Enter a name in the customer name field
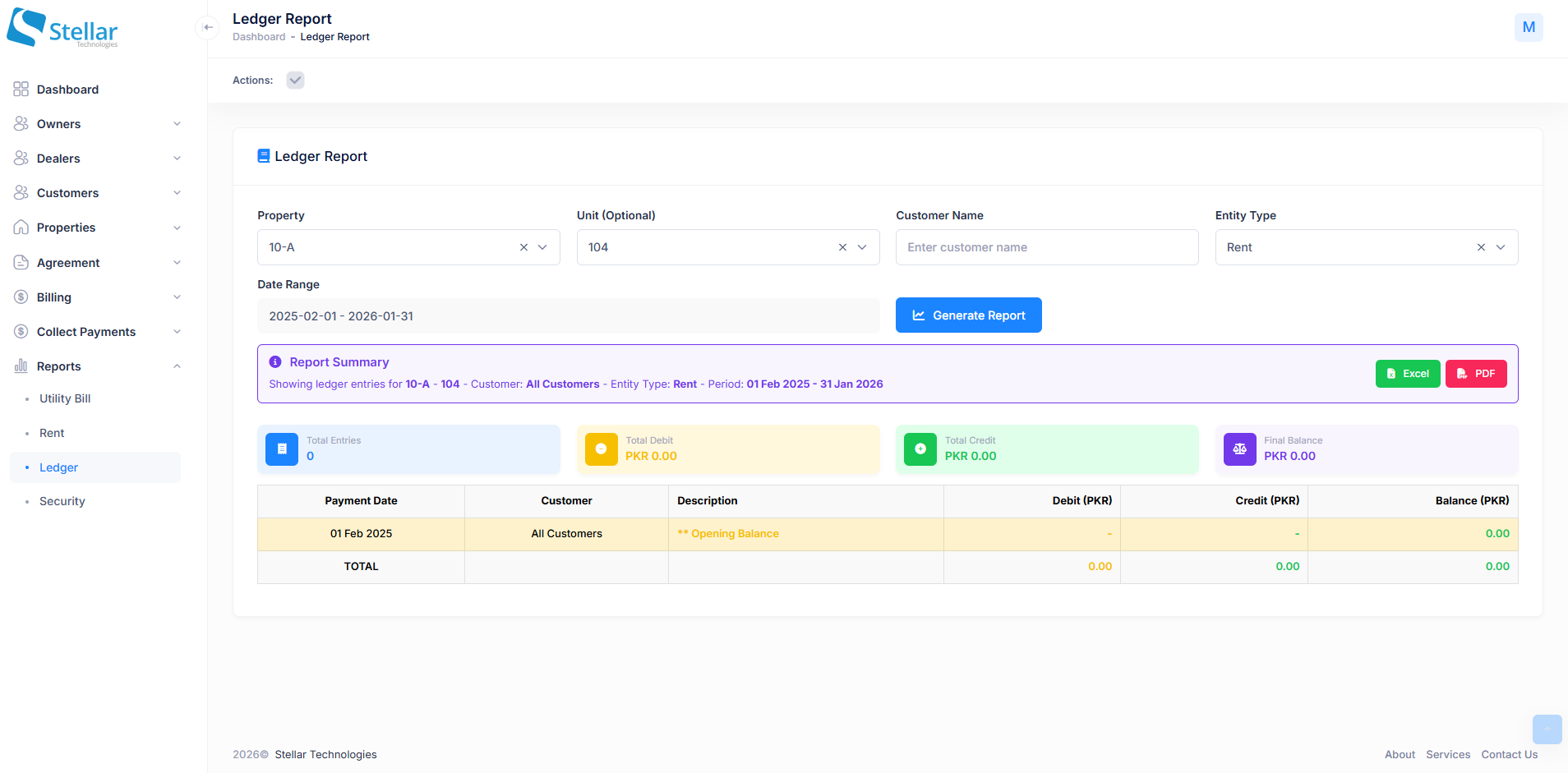 (1046, 246)
